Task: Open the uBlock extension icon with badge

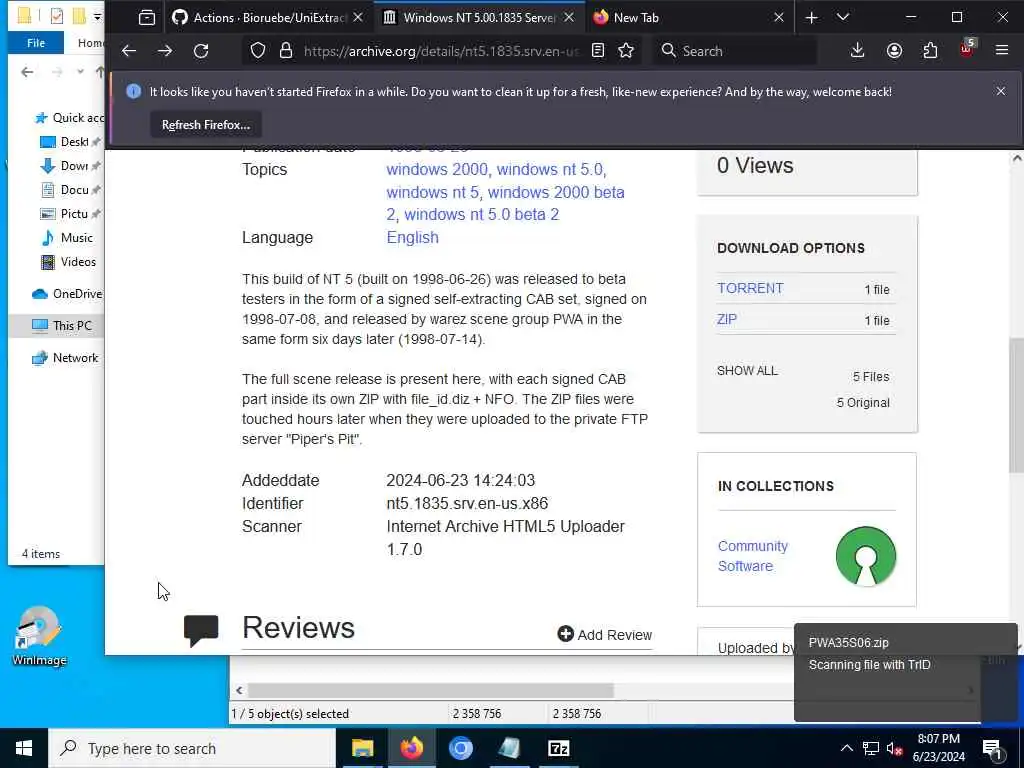Action: pyautogui.click(x=967, y=49)
